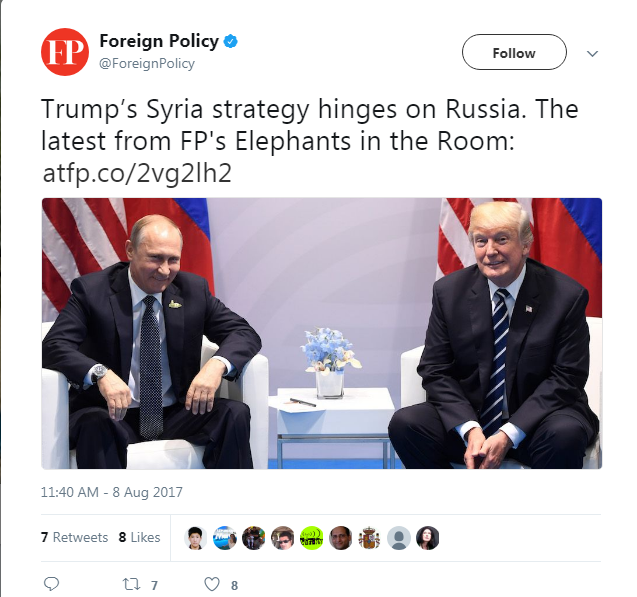Open the Foreign Policy display name
637x597 pixels.
pyautogui.click(x=159, y=41)
